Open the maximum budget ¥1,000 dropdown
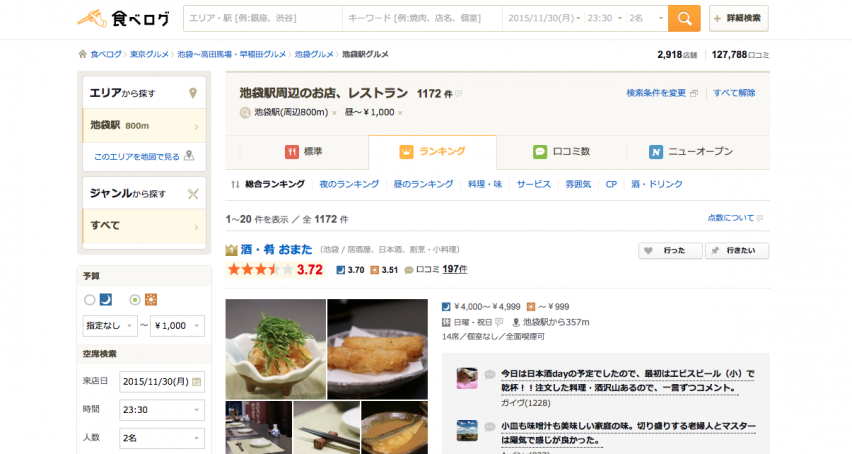This screenshot has height=454, width=852. point(177,326)
